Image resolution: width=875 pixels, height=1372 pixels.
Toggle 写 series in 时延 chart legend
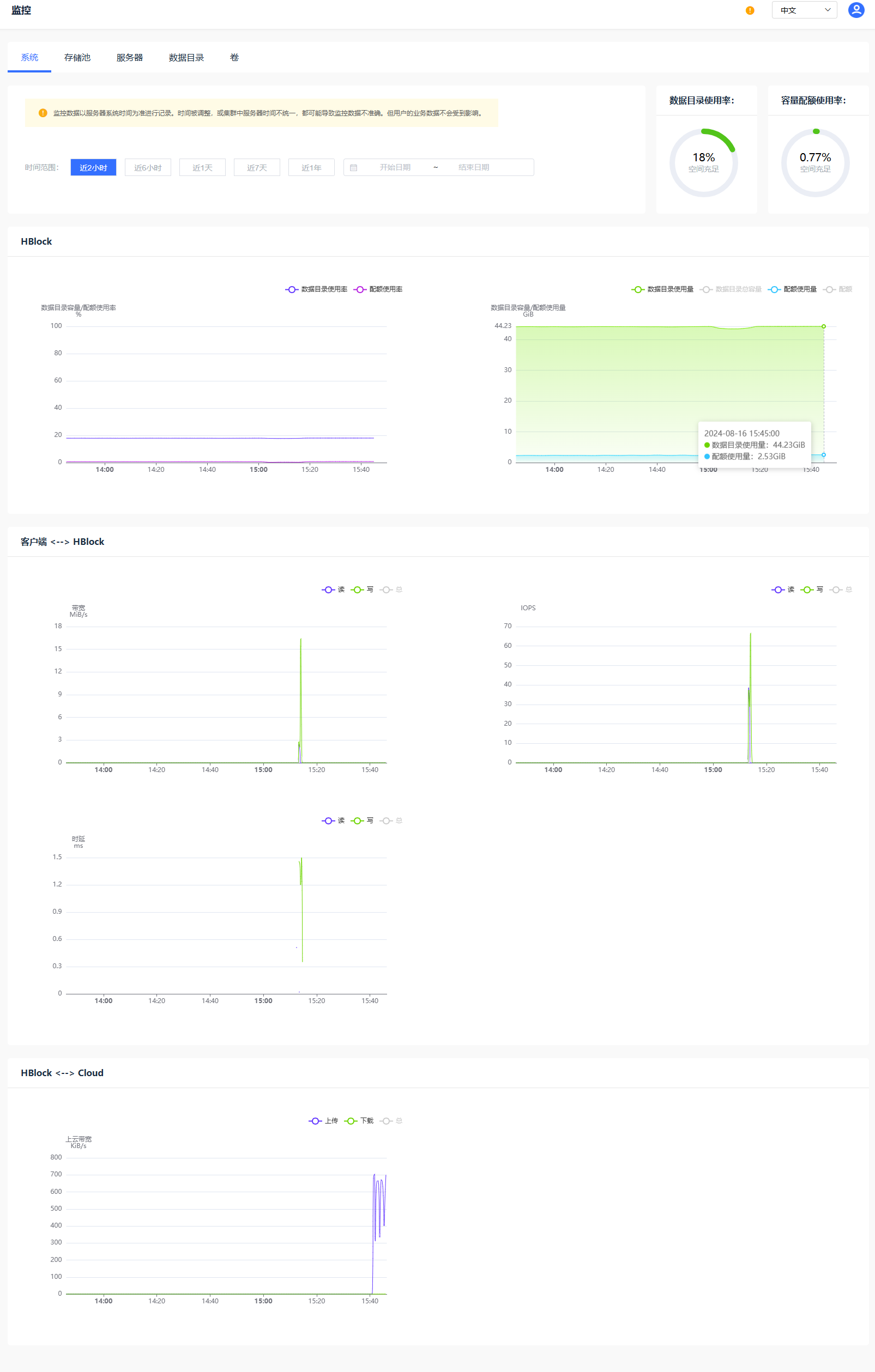click(362, 820)
